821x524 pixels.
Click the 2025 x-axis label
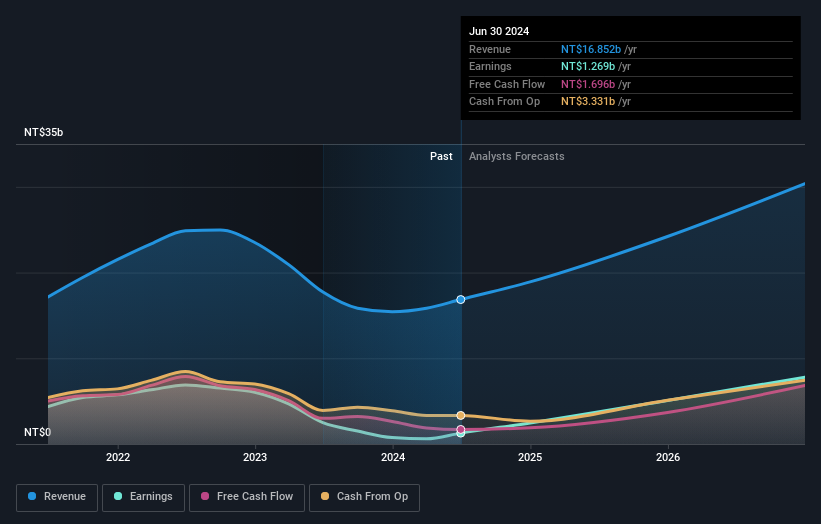530,458
